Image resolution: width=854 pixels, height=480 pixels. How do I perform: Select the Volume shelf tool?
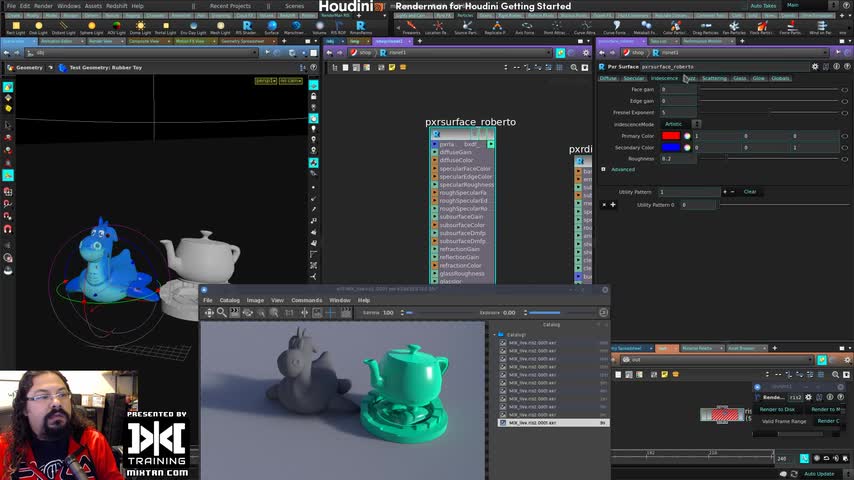[x=319, y=28]
